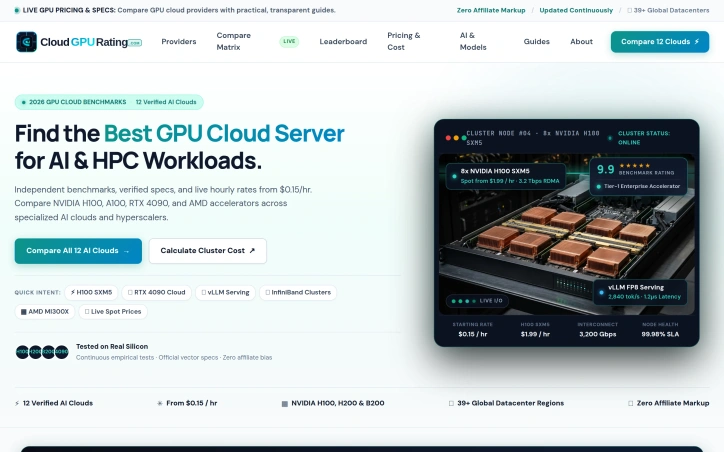
Task: Click the Starting Rate $0.15 / hr value
Action: 472,334
